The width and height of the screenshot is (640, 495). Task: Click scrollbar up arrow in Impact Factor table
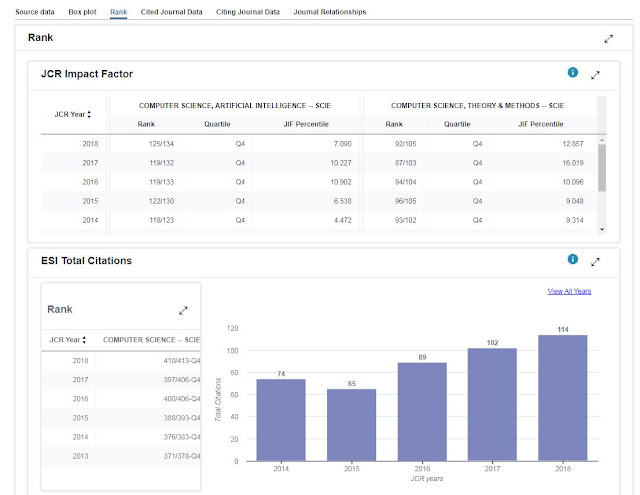[602, 140]
